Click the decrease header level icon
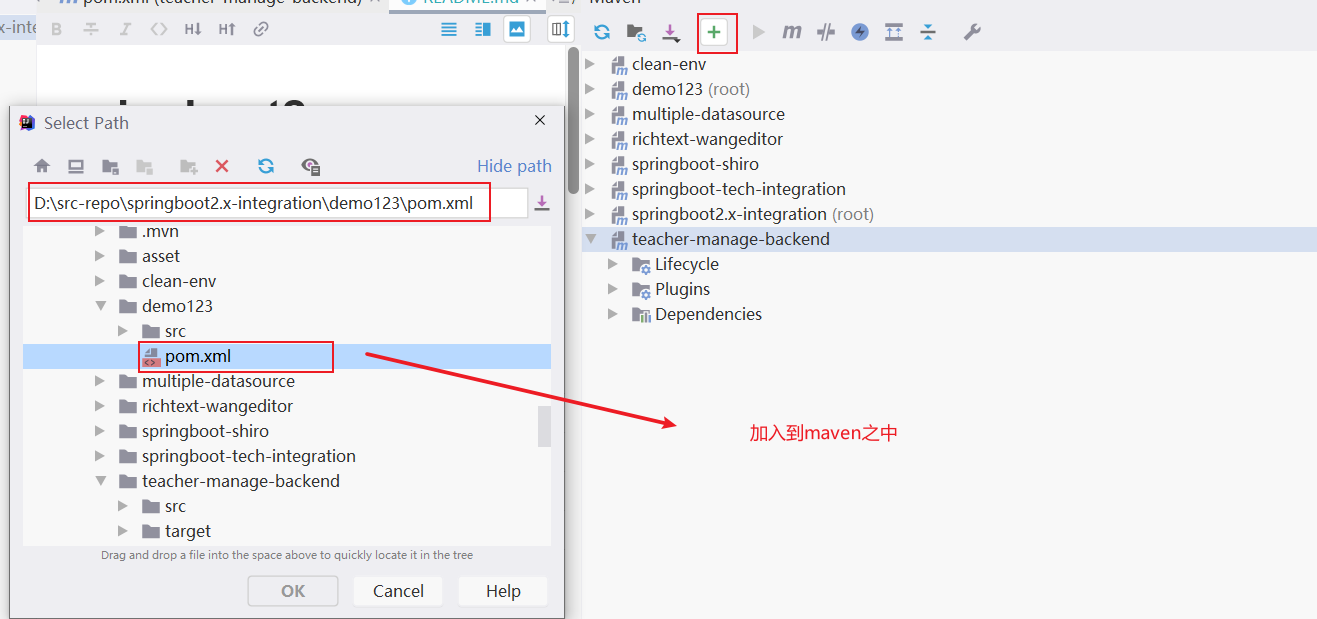The width and height of the screenshot is (1317, 619). click(193, 29)
